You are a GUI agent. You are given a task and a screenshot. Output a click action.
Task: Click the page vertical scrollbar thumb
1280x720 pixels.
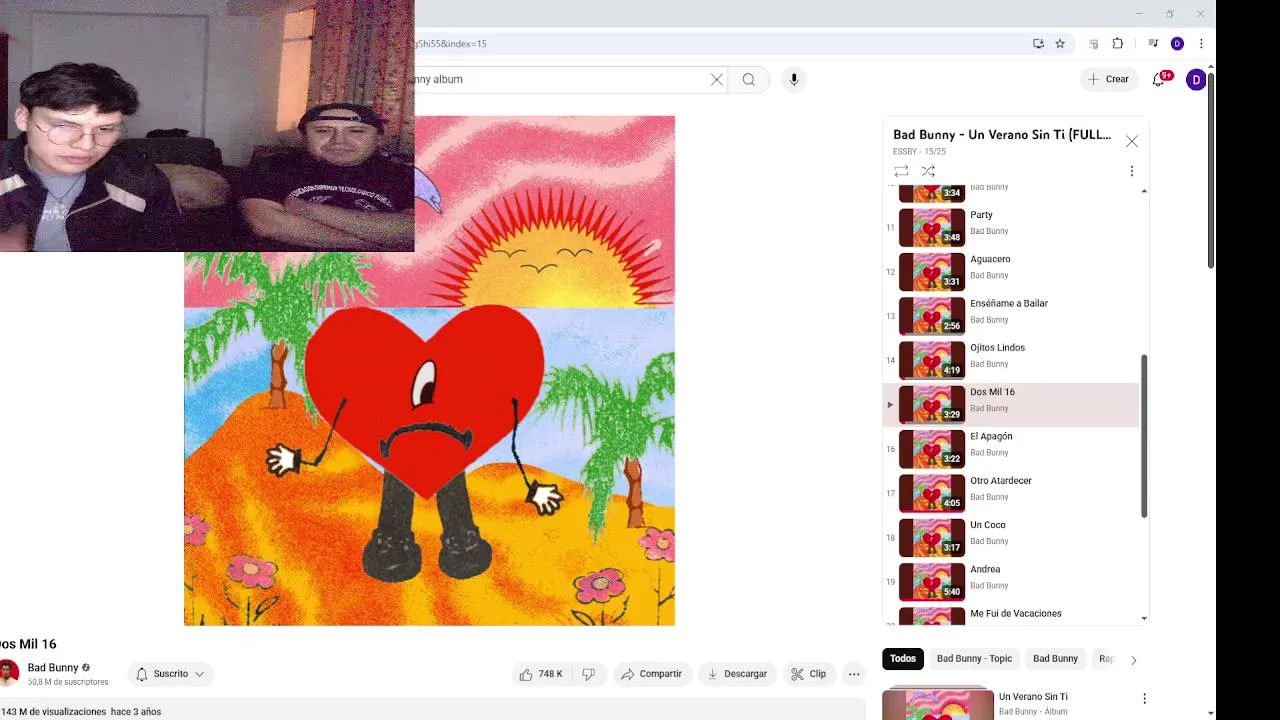tap(1210, 170)
